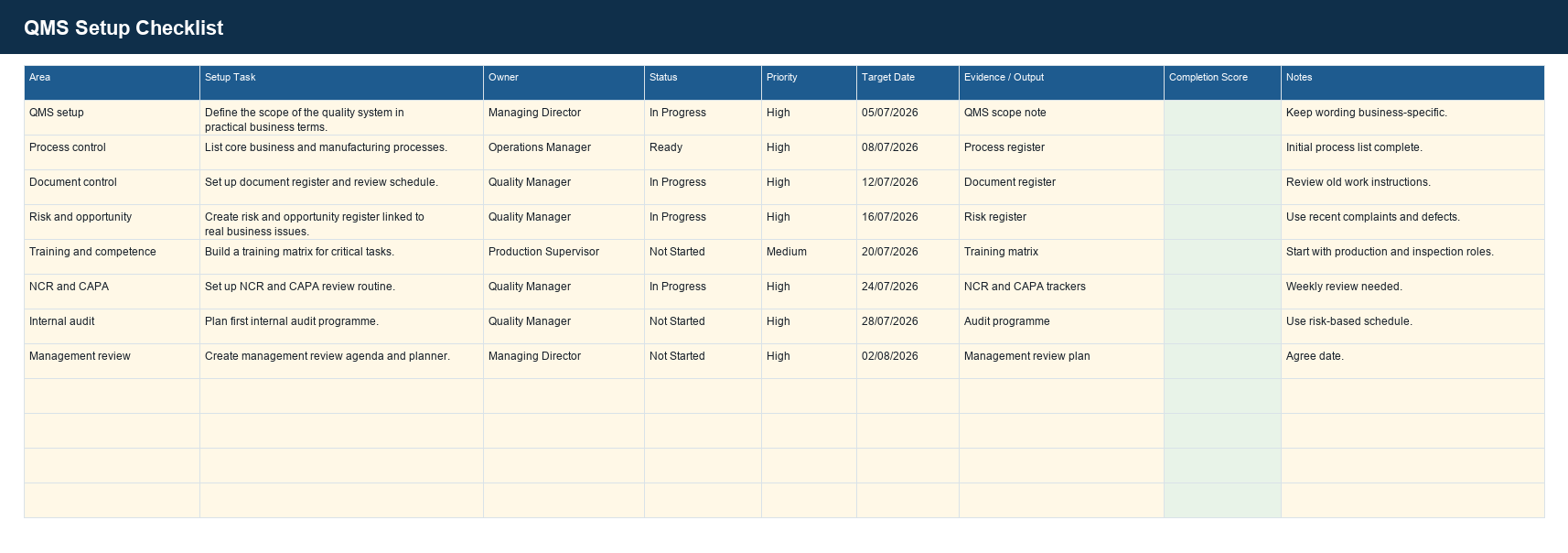Screen dimensions: 1568x553
Task: Select 'Set up NCR and CAPA review routine' cell
Action: (x=341, y=291)
